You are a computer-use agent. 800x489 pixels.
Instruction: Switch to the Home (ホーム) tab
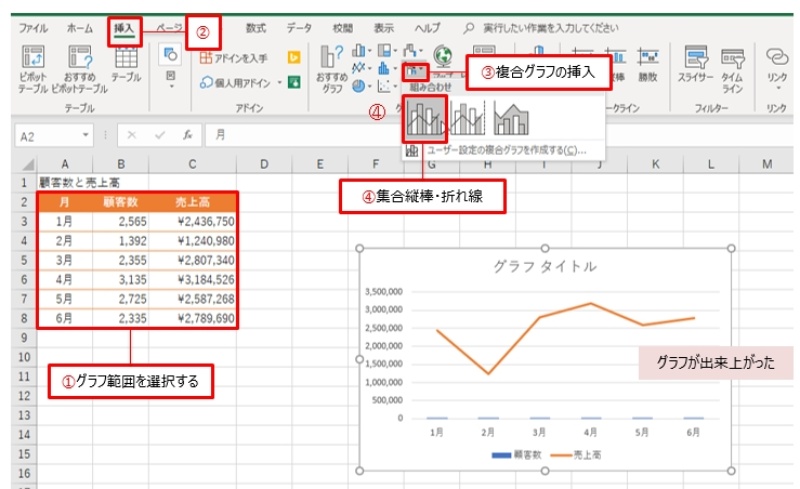point(80,29)
